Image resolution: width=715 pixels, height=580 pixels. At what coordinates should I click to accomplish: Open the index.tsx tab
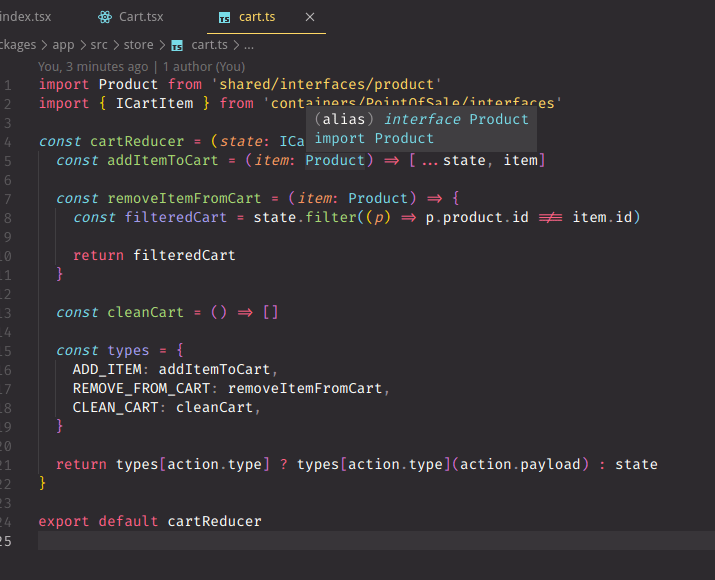(x=25, y=17)
